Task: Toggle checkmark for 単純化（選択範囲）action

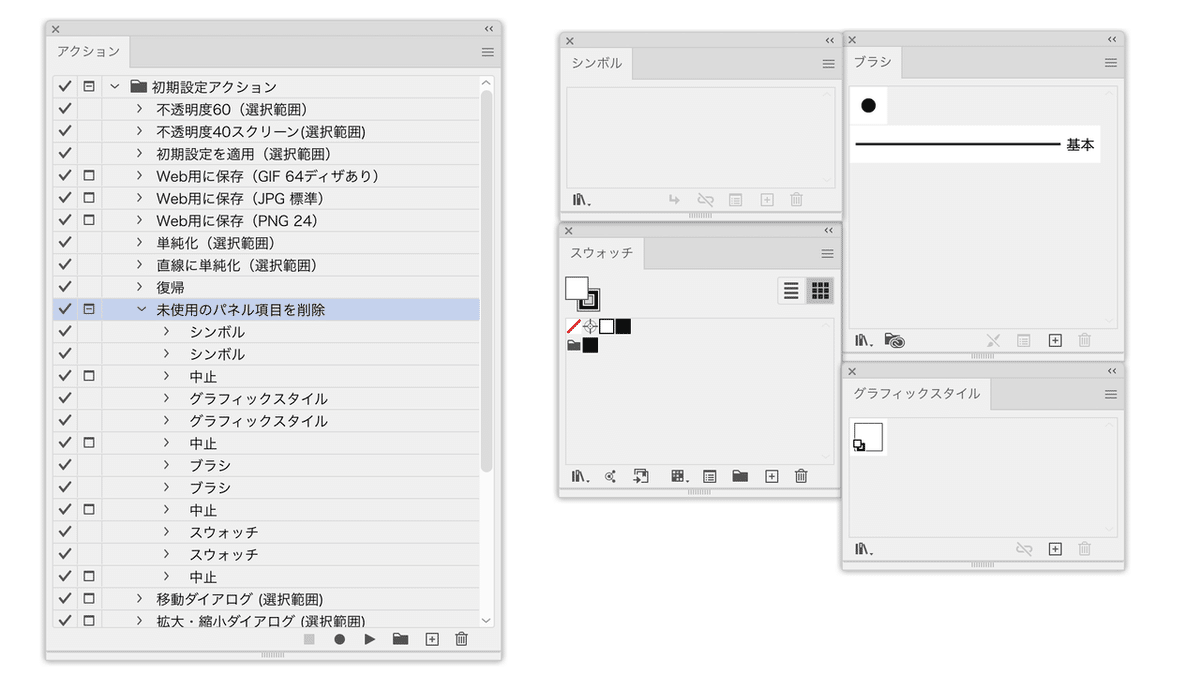Action: [65, 243]
